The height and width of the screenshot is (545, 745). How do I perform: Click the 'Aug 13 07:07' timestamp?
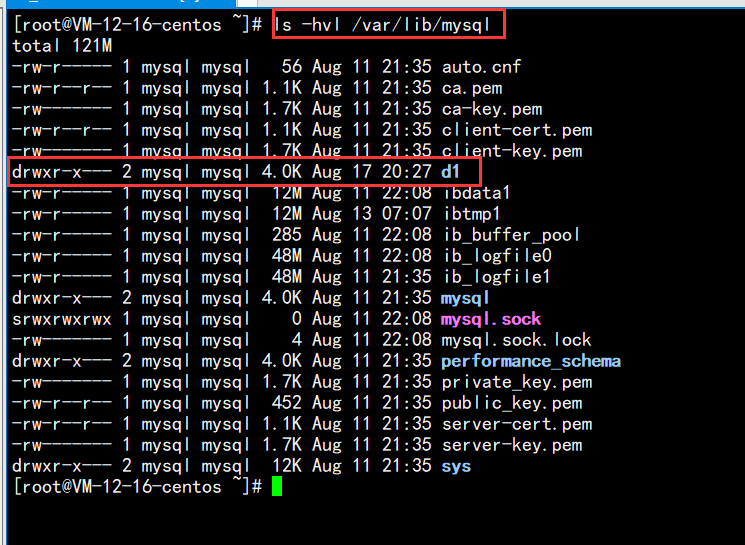(x=372, y=214)
